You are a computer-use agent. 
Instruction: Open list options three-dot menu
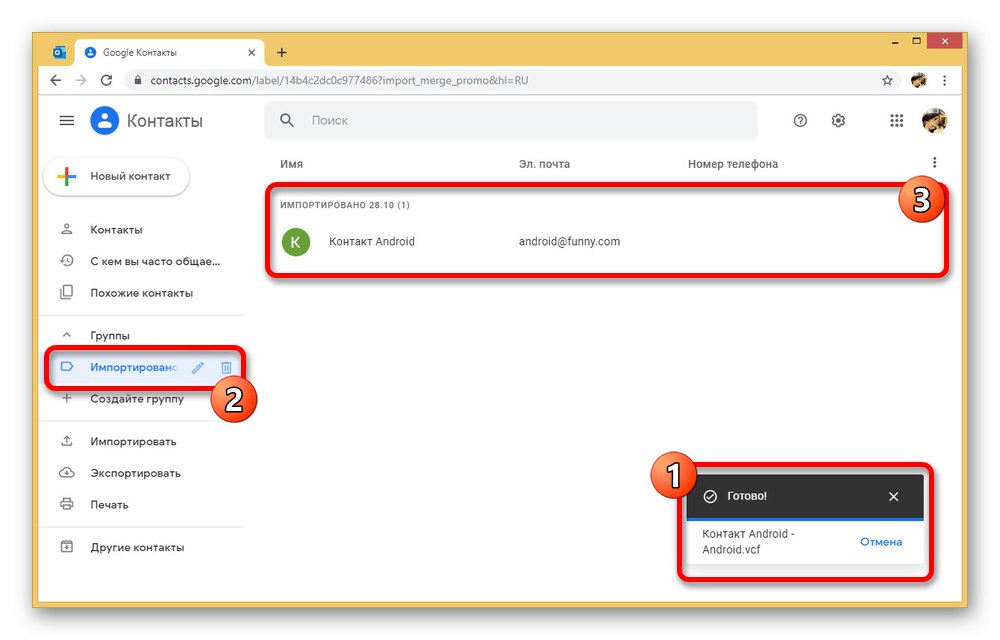click(934, 163)
